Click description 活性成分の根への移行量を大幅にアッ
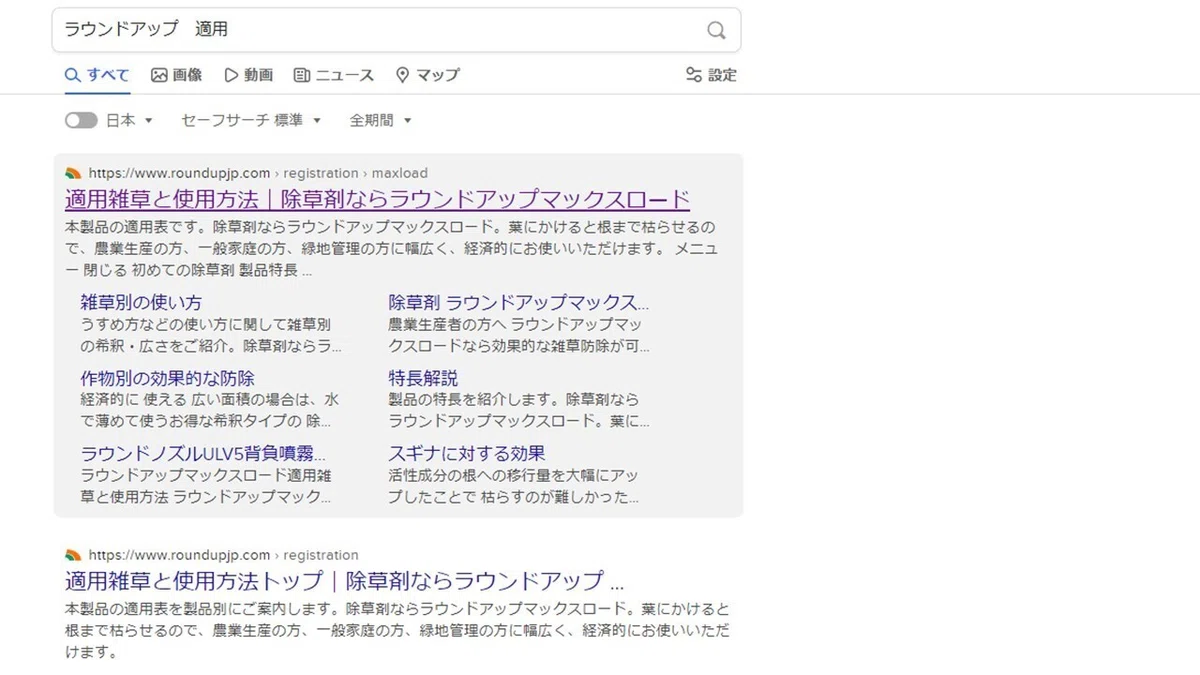Viewport: 1200px width, 675px height. (513, 486)
